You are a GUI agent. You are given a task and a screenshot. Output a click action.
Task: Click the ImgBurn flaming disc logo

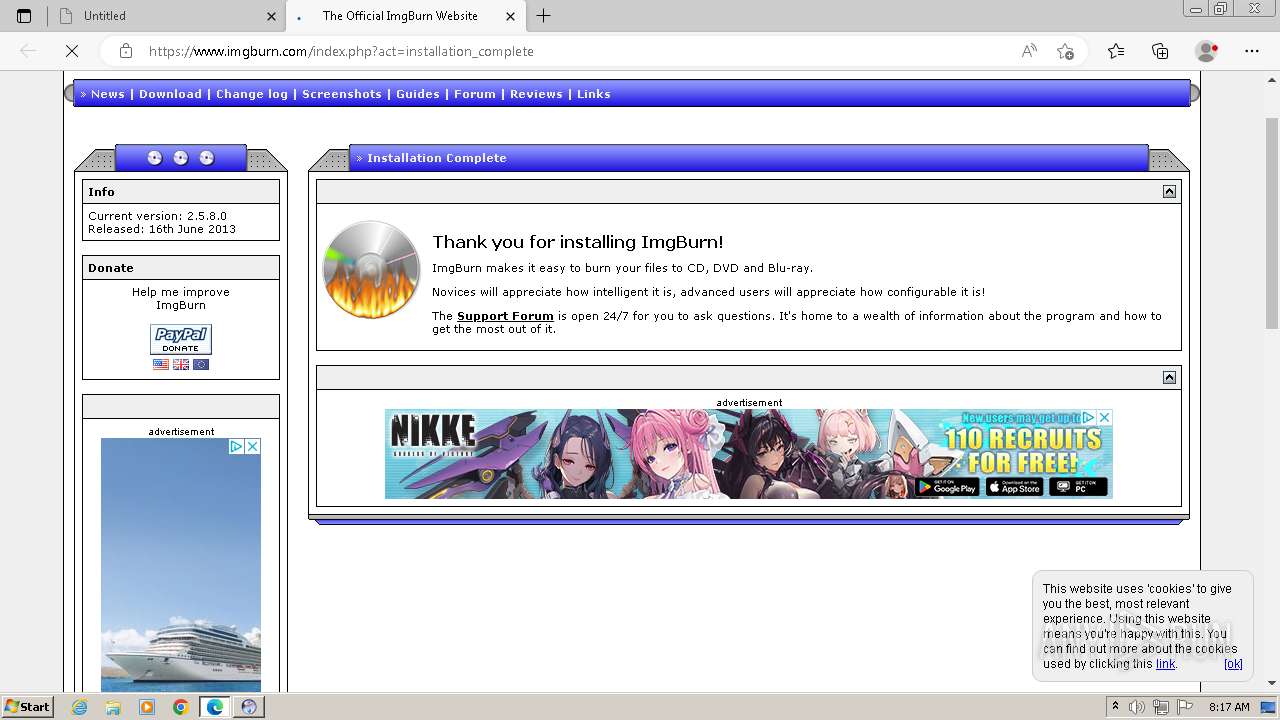(x=372, y=270)
